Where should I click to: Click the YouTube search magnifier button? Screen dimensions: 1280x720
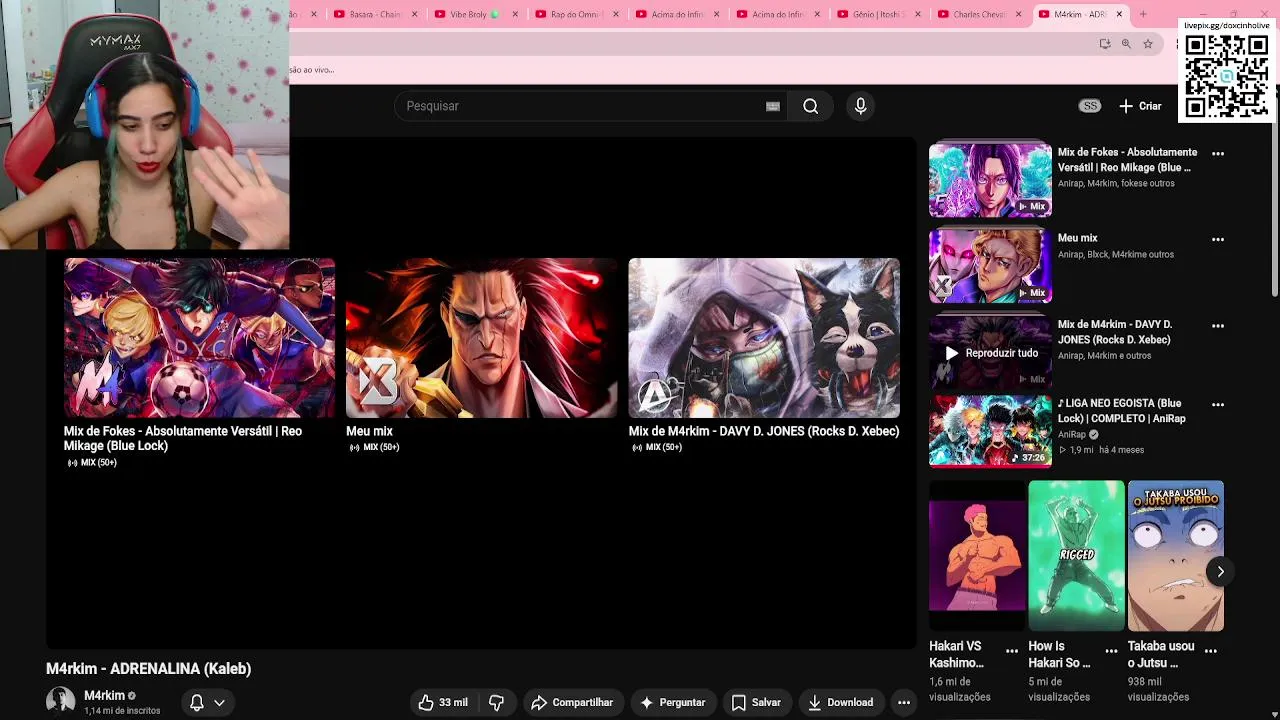point(811,106)
